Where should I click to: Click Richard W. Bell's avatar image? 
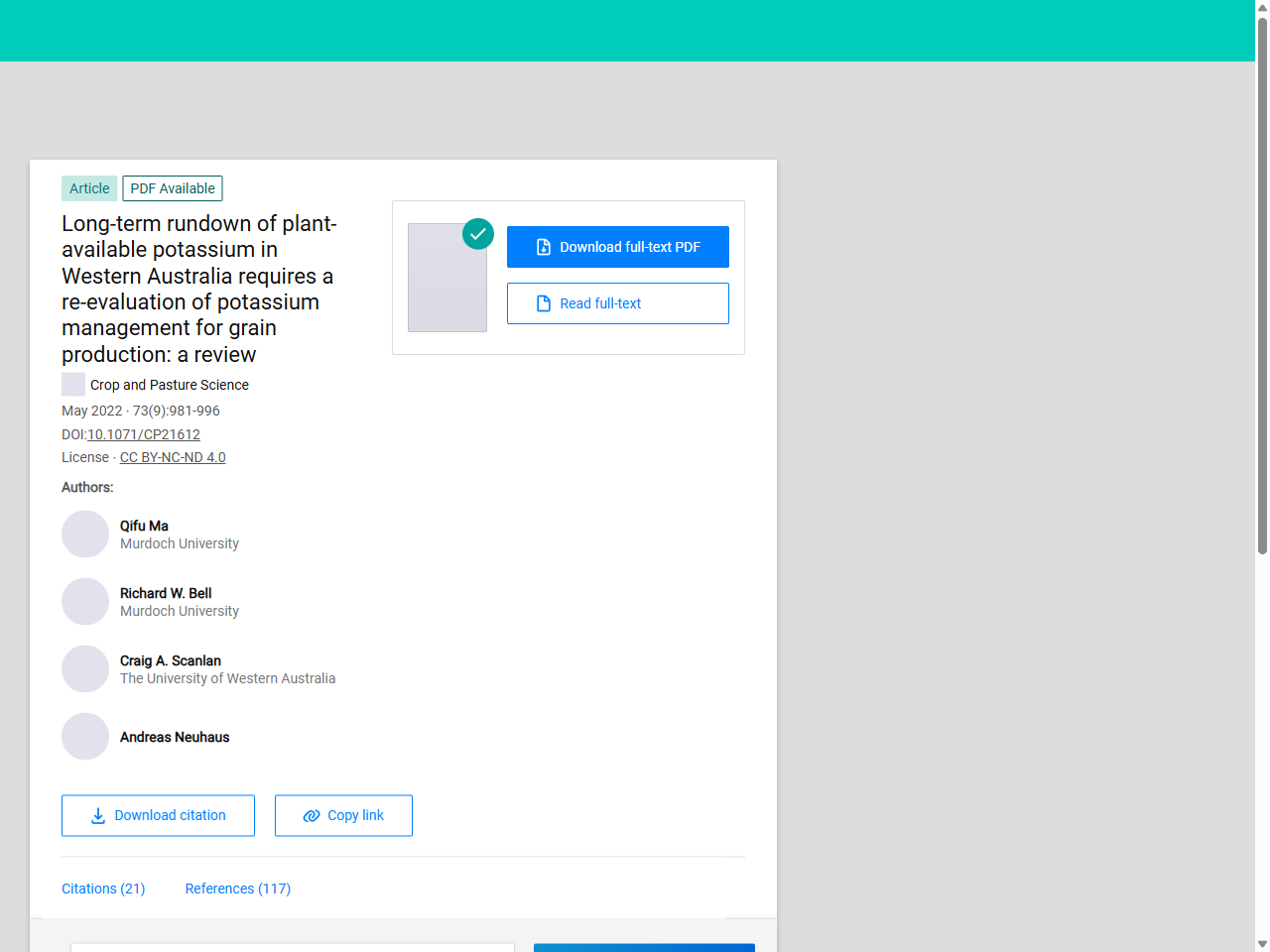(85, 601)
